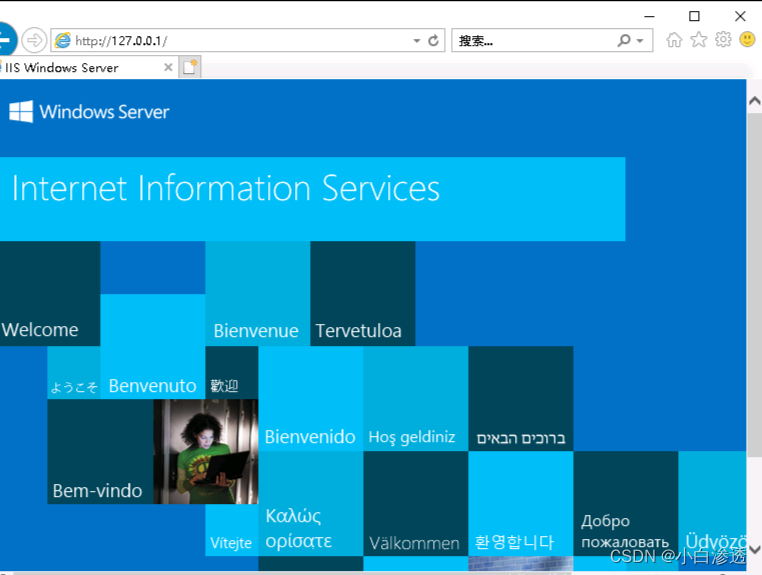762x575 pixels.
Task: Click the search magnifier icon
Action: point(624,40)
